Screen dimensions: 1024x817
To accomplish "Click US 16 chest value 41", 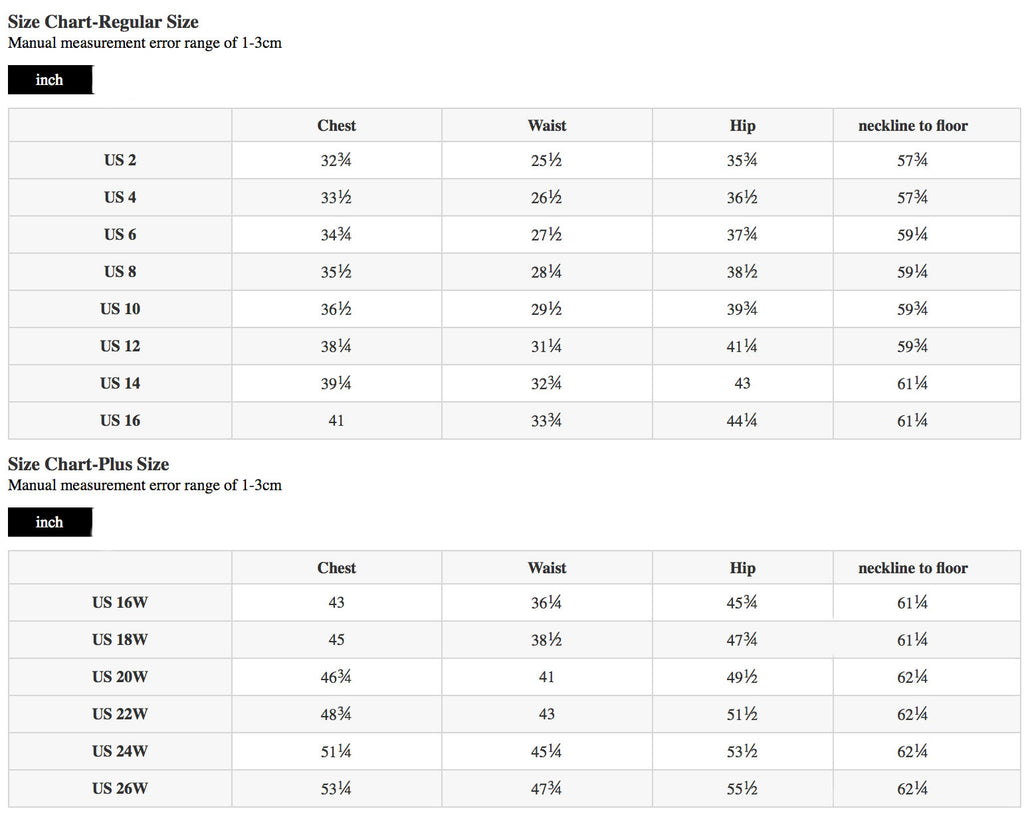I will tap(336, 421).
